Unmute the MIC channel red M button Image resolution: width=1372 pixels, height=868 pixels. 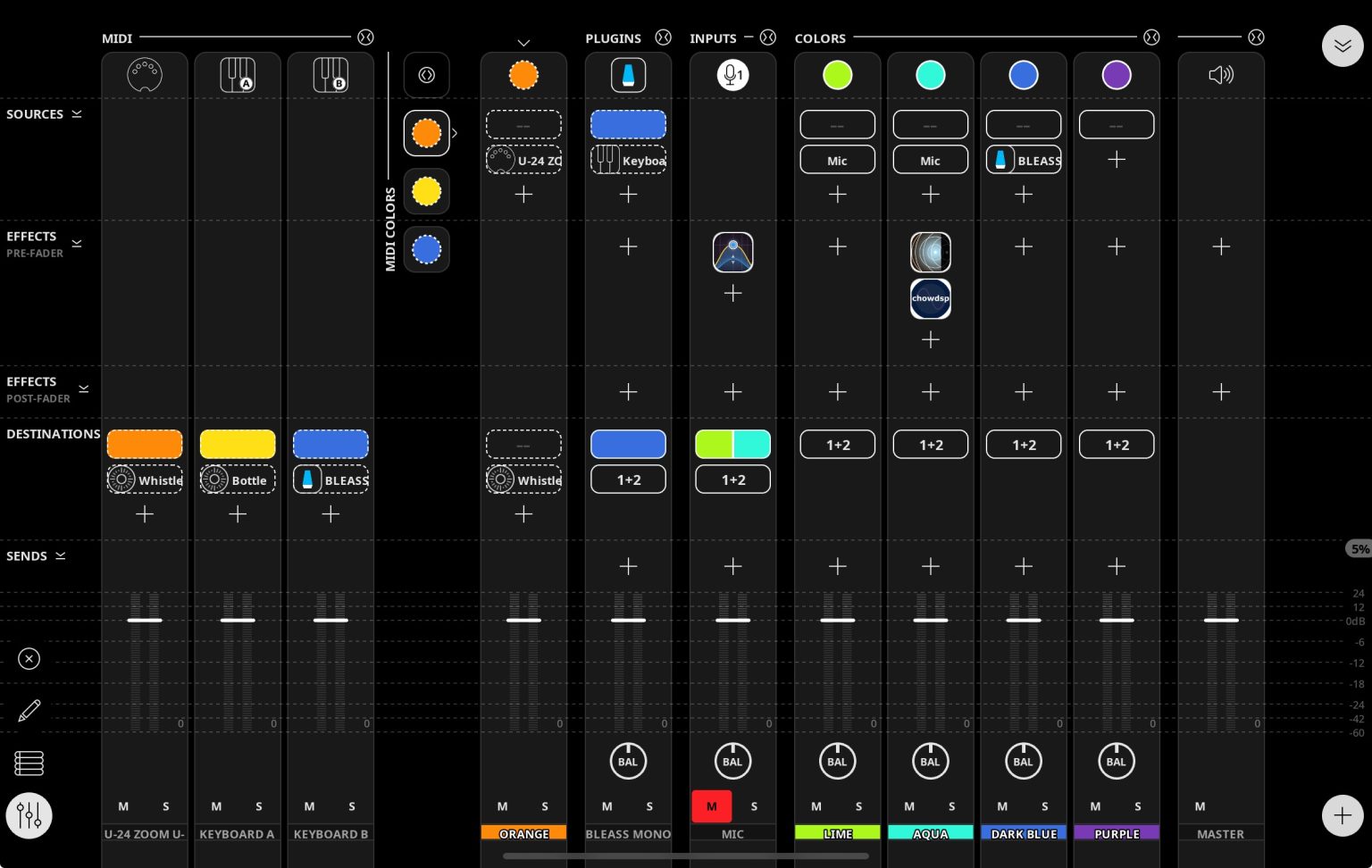(711, 805)
